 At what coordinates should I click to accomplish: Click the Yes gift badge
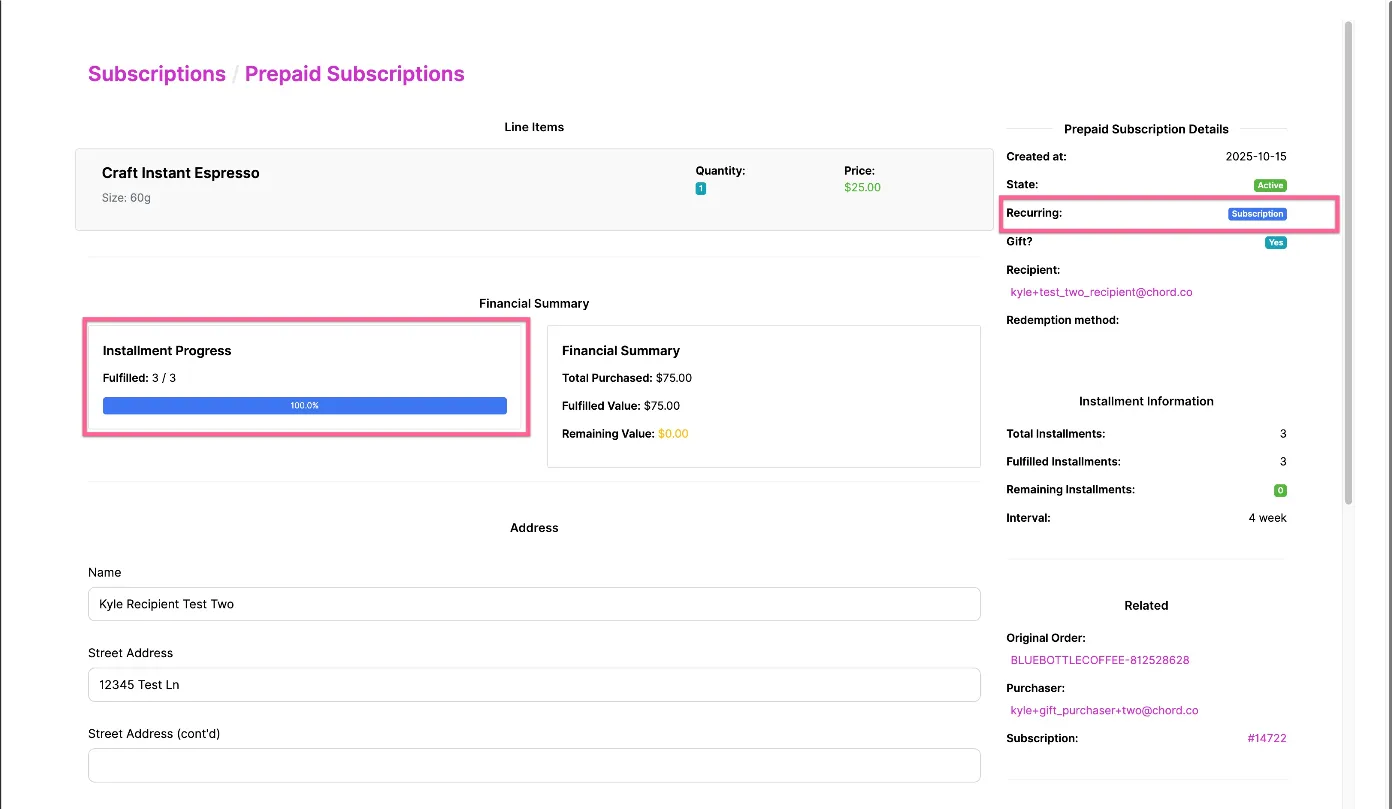pyautogui.click(x=1275, y=242)
